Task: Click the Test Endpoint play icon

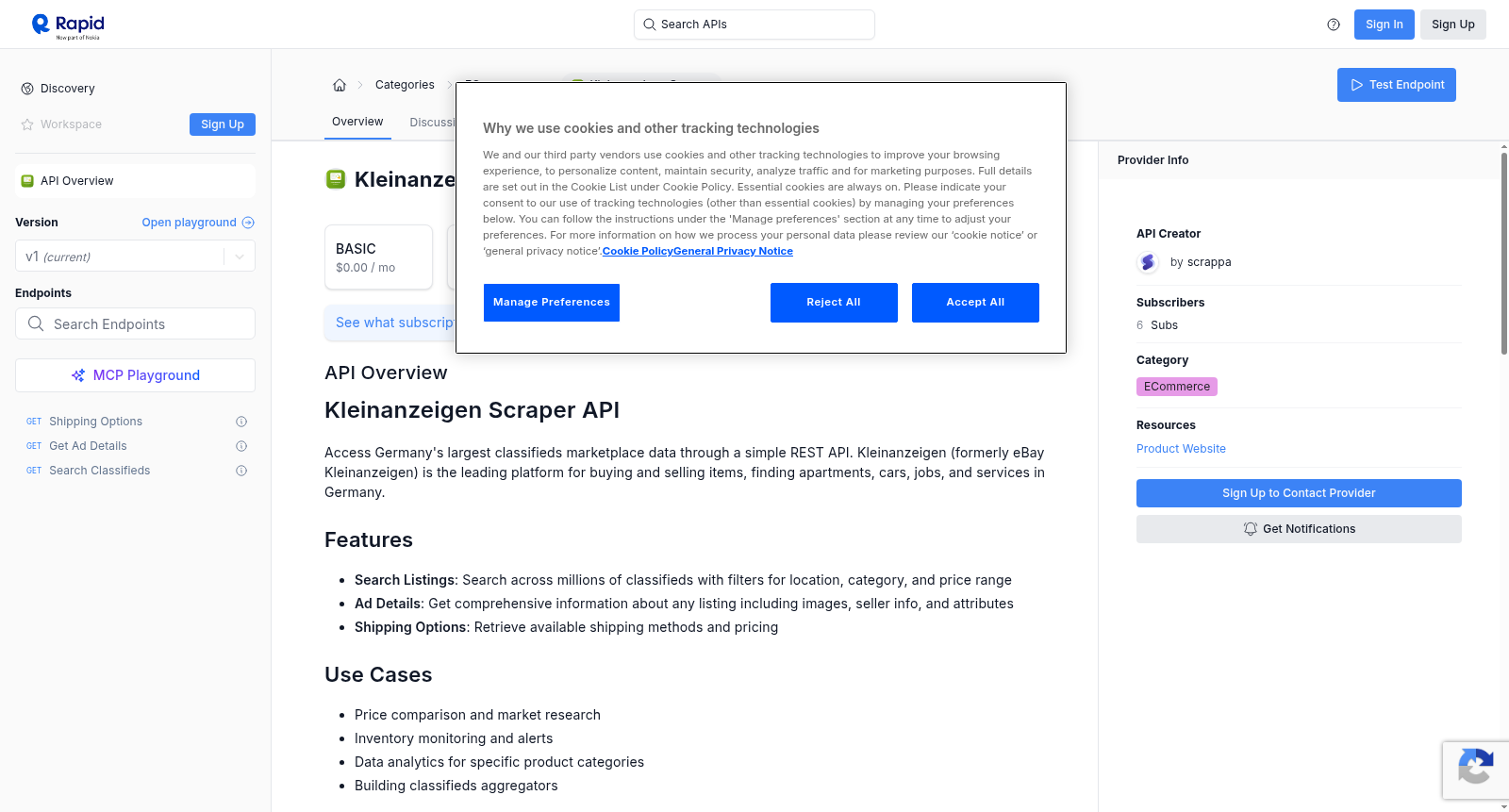Action: click(x=1357, y=85)
